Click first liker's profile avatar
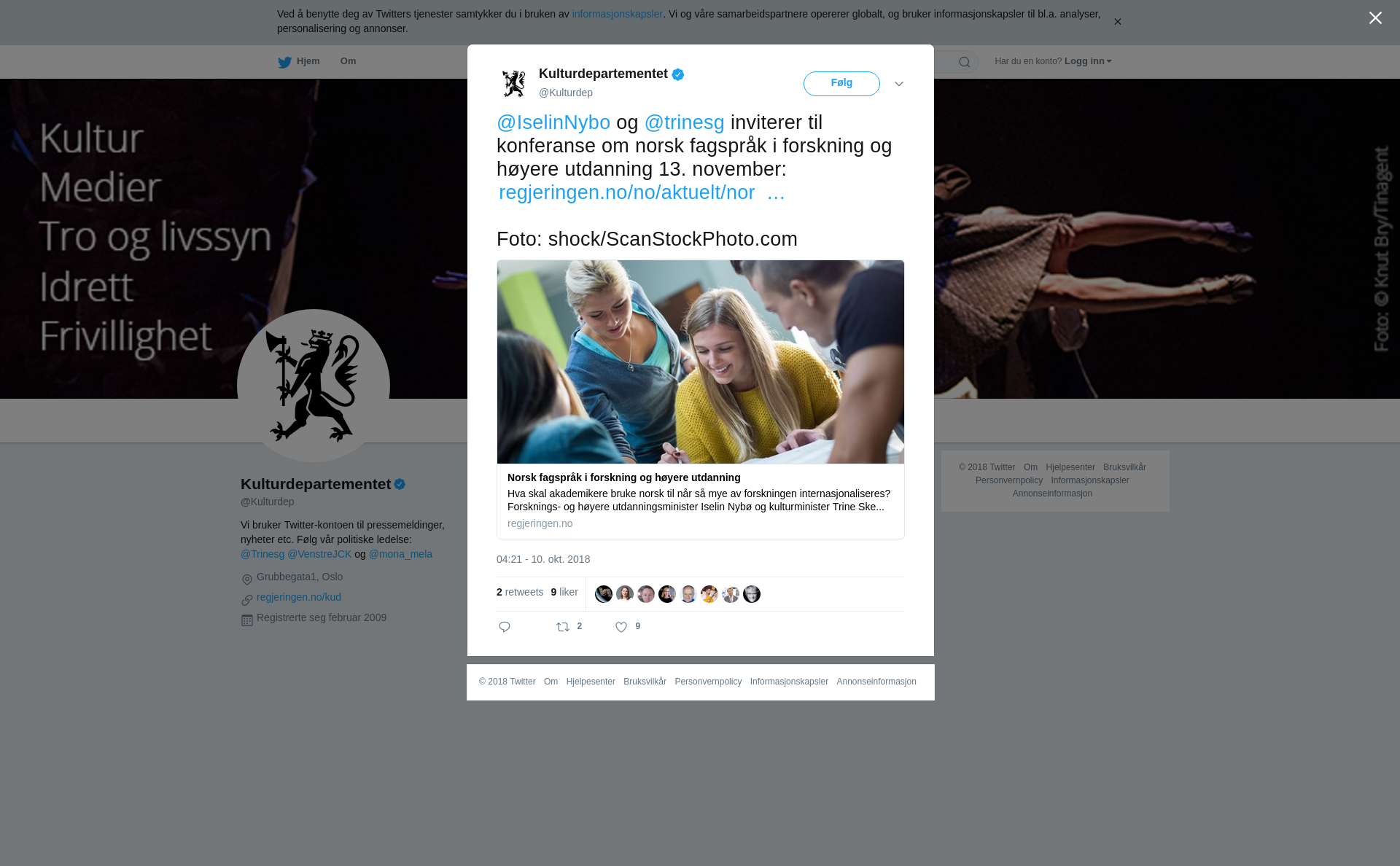The image size is (1400, 866). [x=604, y=594]
